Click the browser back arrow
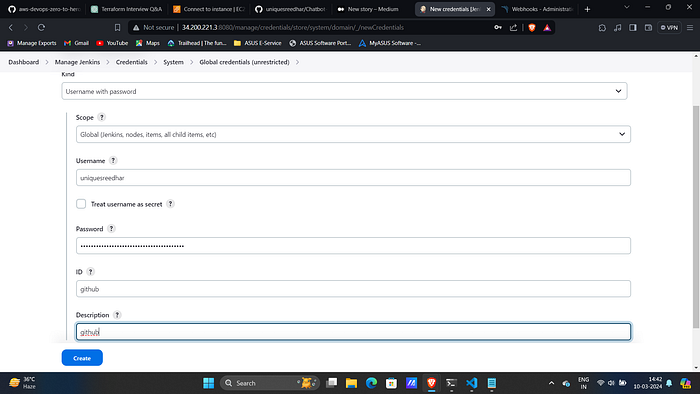Image resolution: width=700 pixels, height=394 pixels. [11, 28]
